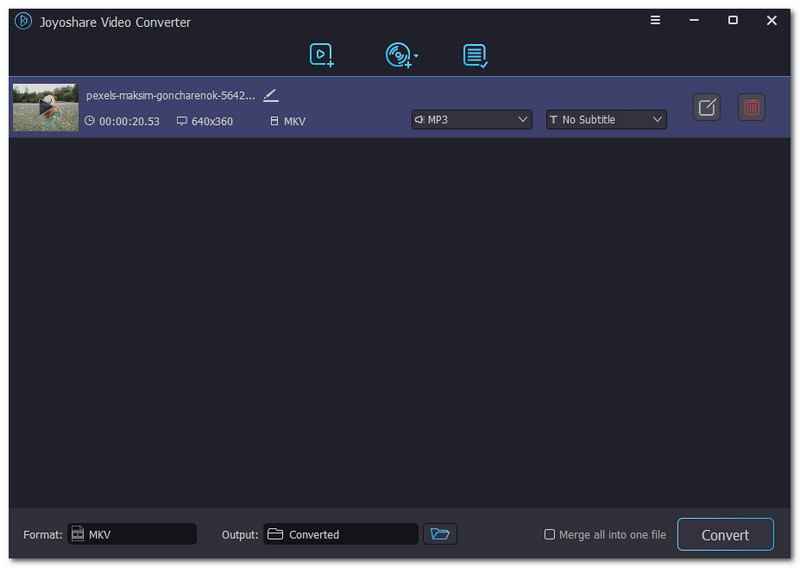
Task: Click the Edit video icon
Action: pyautogui.click(x=707, y=107)
